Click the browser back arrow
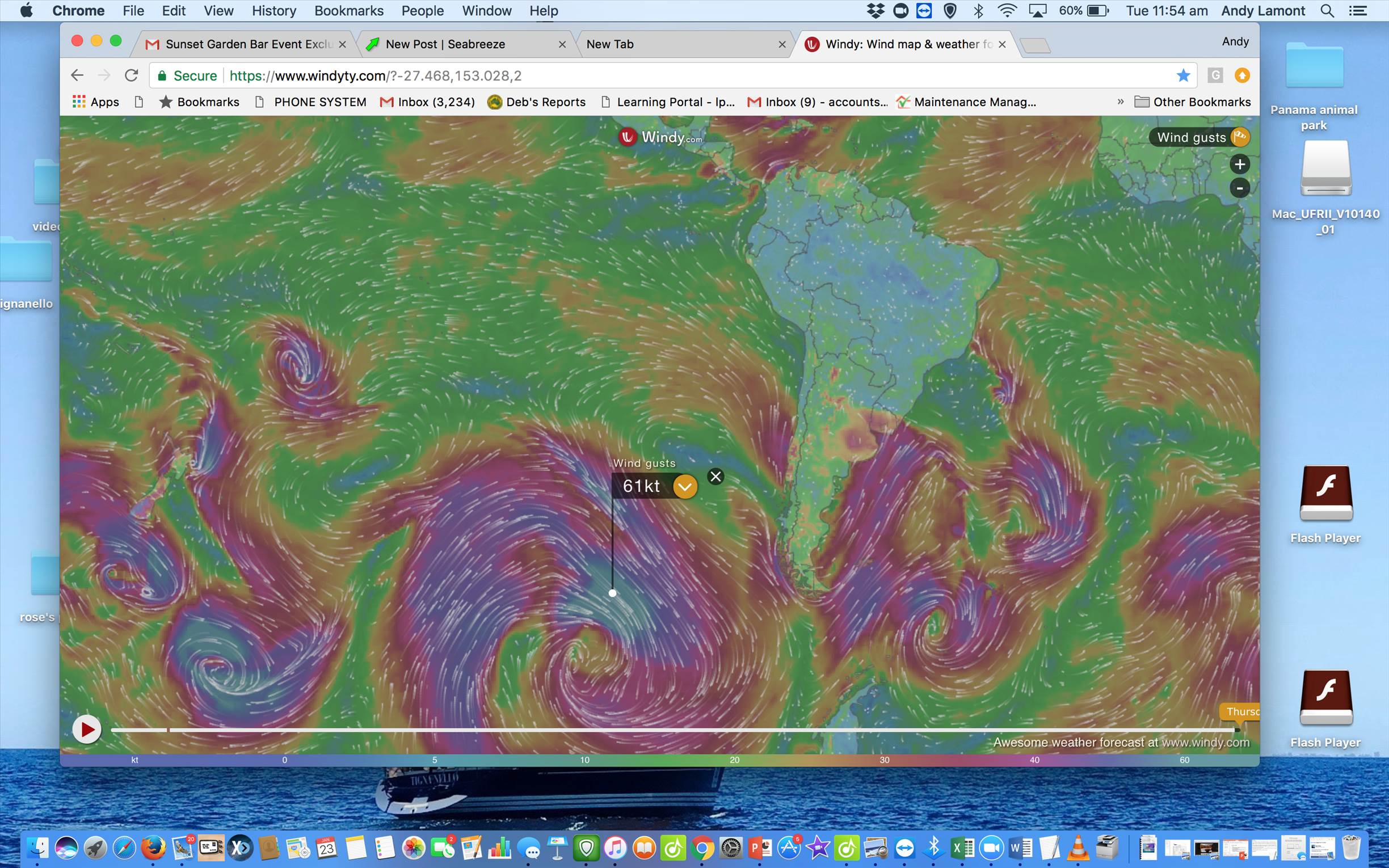Image resolution: width=1389 pixels, height=868 pixels. 78,76
